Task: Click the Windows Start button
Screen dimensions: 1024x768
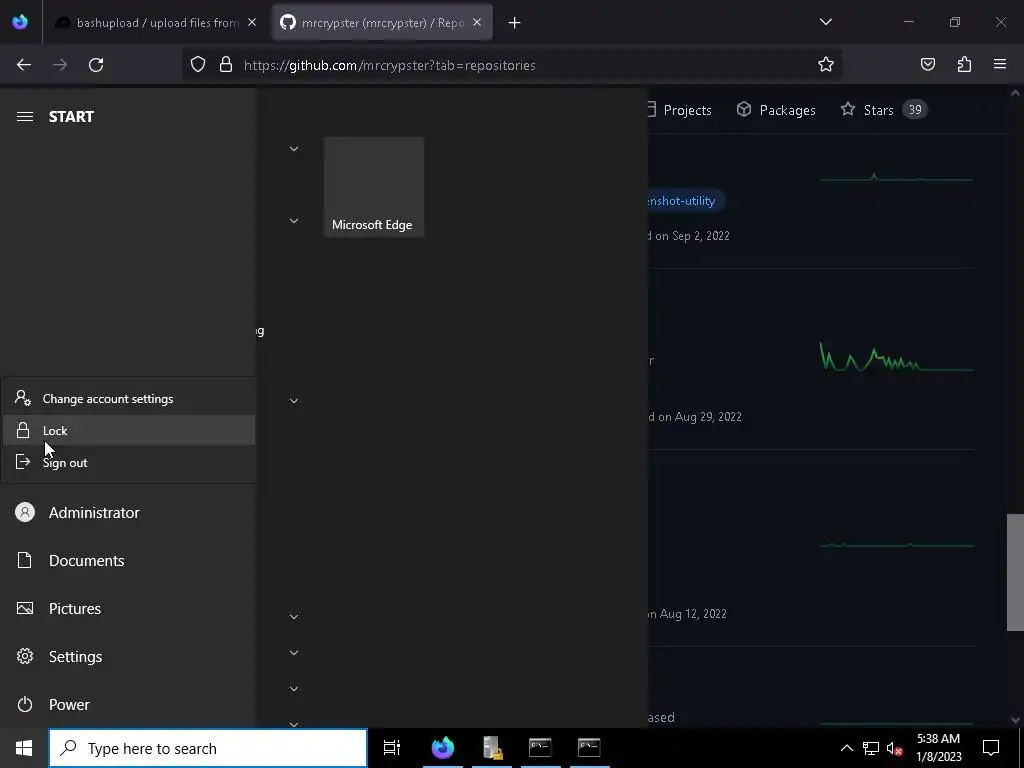Action: (24, 748)
